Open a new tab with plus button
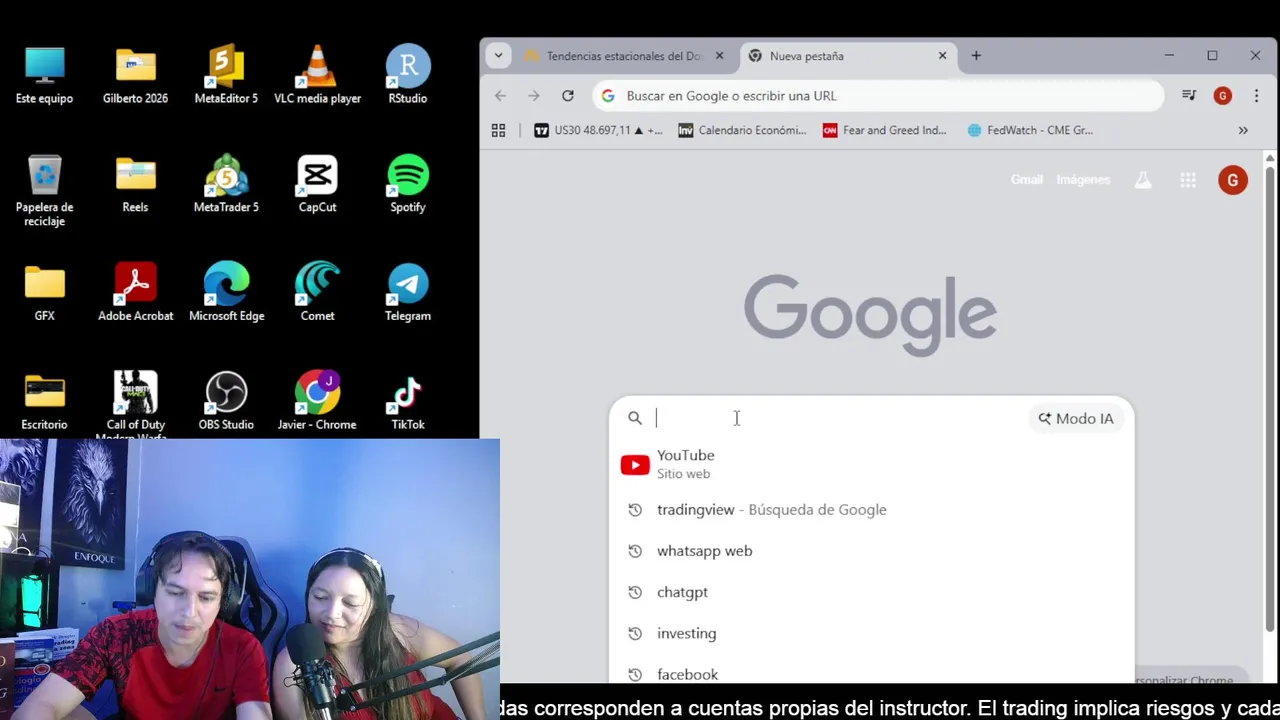The width and height of the screenshot is (1280, 720). [x=976, y=56]
